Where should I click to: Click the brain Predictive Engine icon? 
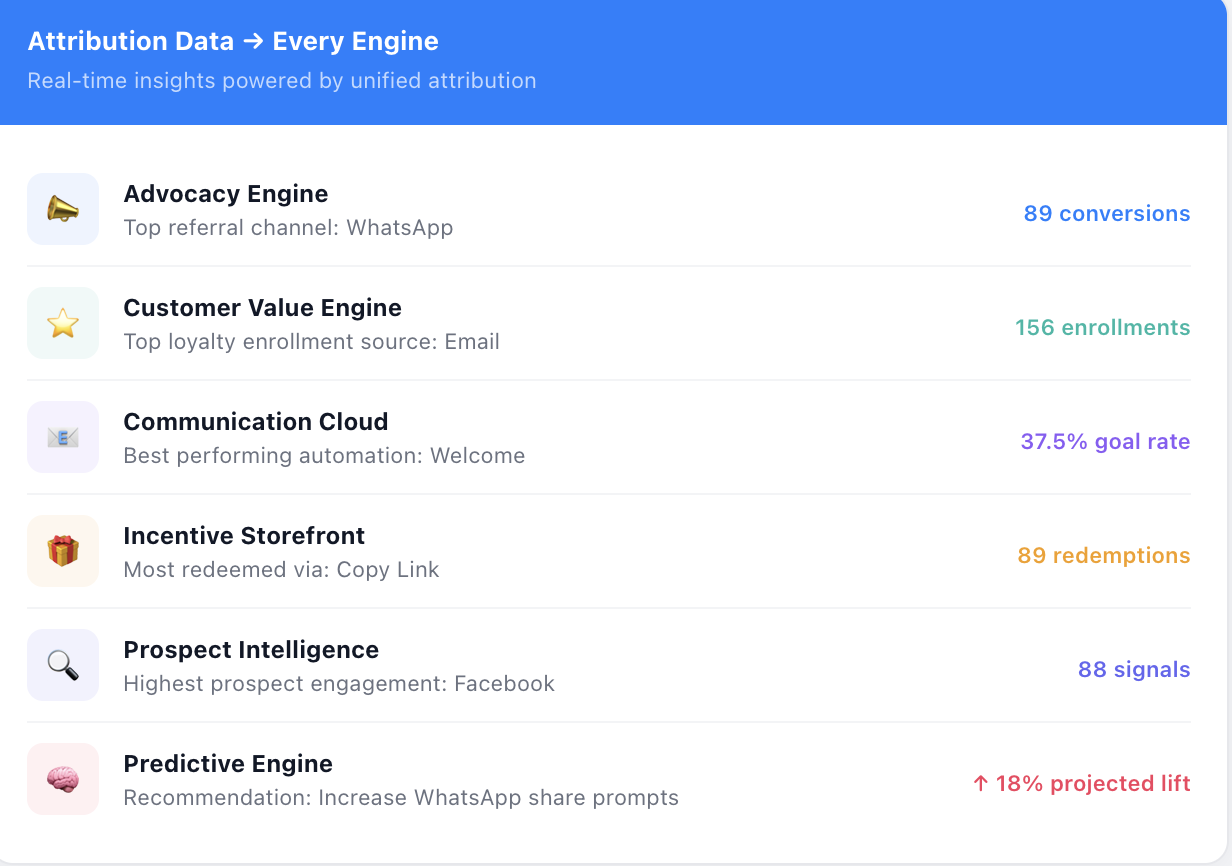coord(63,779)
